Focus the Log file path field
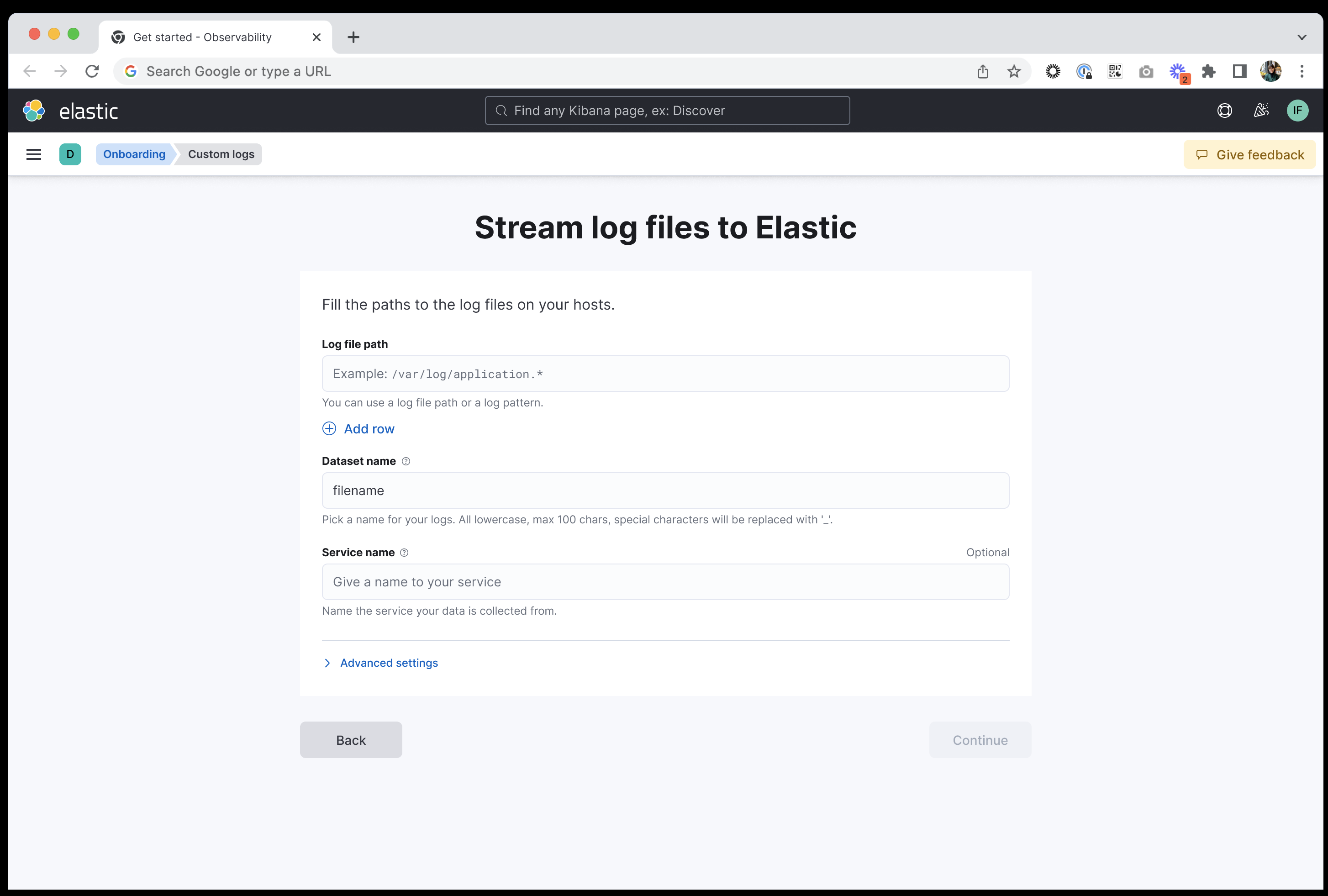Viewport: 1328px width, 896px height. click(665, 374)
